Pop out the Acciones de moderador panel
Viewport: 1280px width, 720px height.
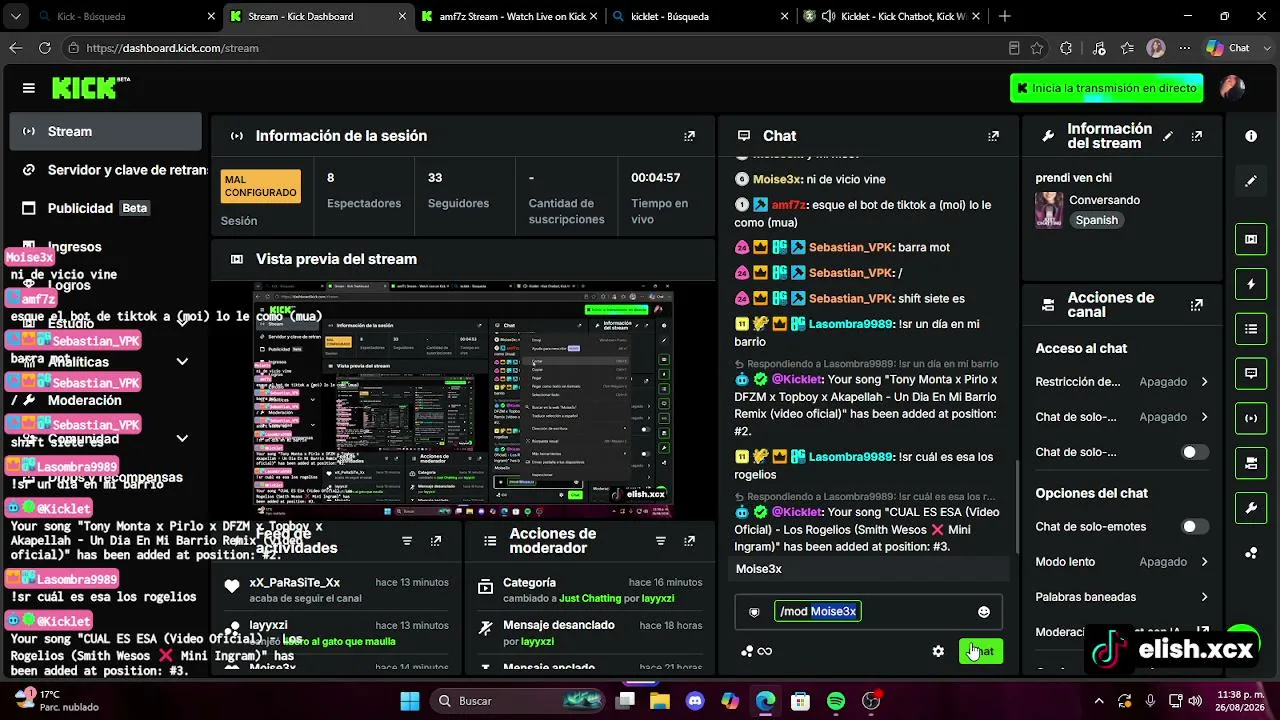coord(689,541)
